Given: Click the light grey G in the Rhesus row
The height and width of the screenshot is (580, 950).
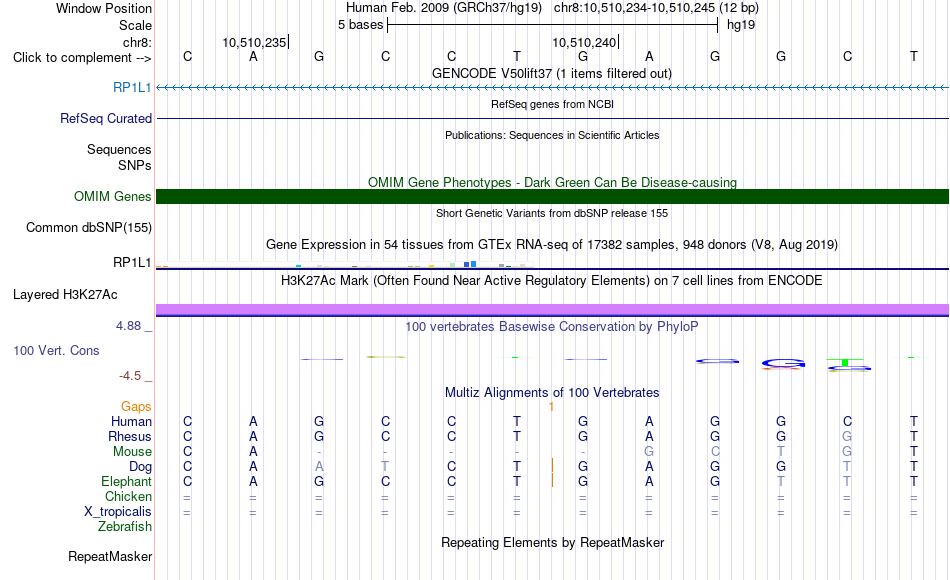Looking at the screenshot, I should (847, 436).
